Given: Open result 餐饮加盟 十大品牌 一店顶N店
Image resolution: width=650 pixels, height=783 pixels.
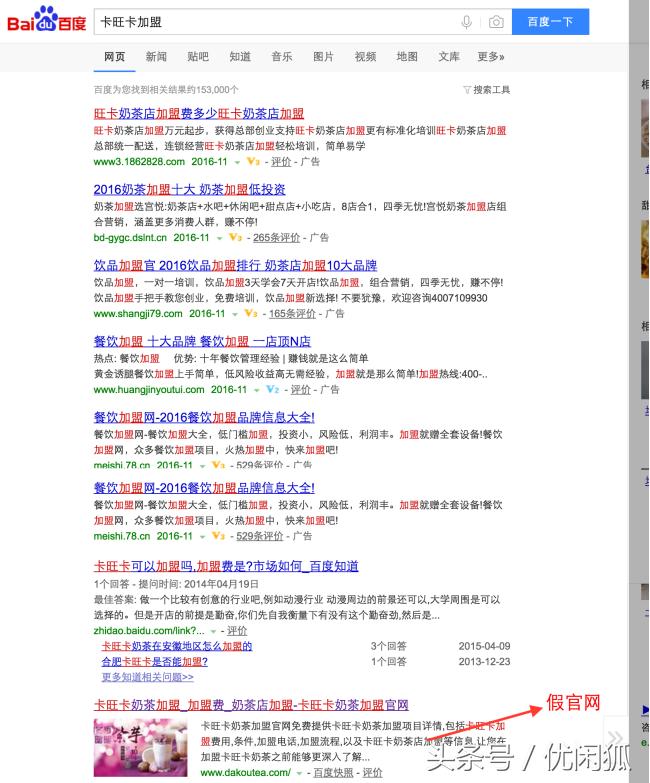Looking at the screenshot, I should [202, 341].
